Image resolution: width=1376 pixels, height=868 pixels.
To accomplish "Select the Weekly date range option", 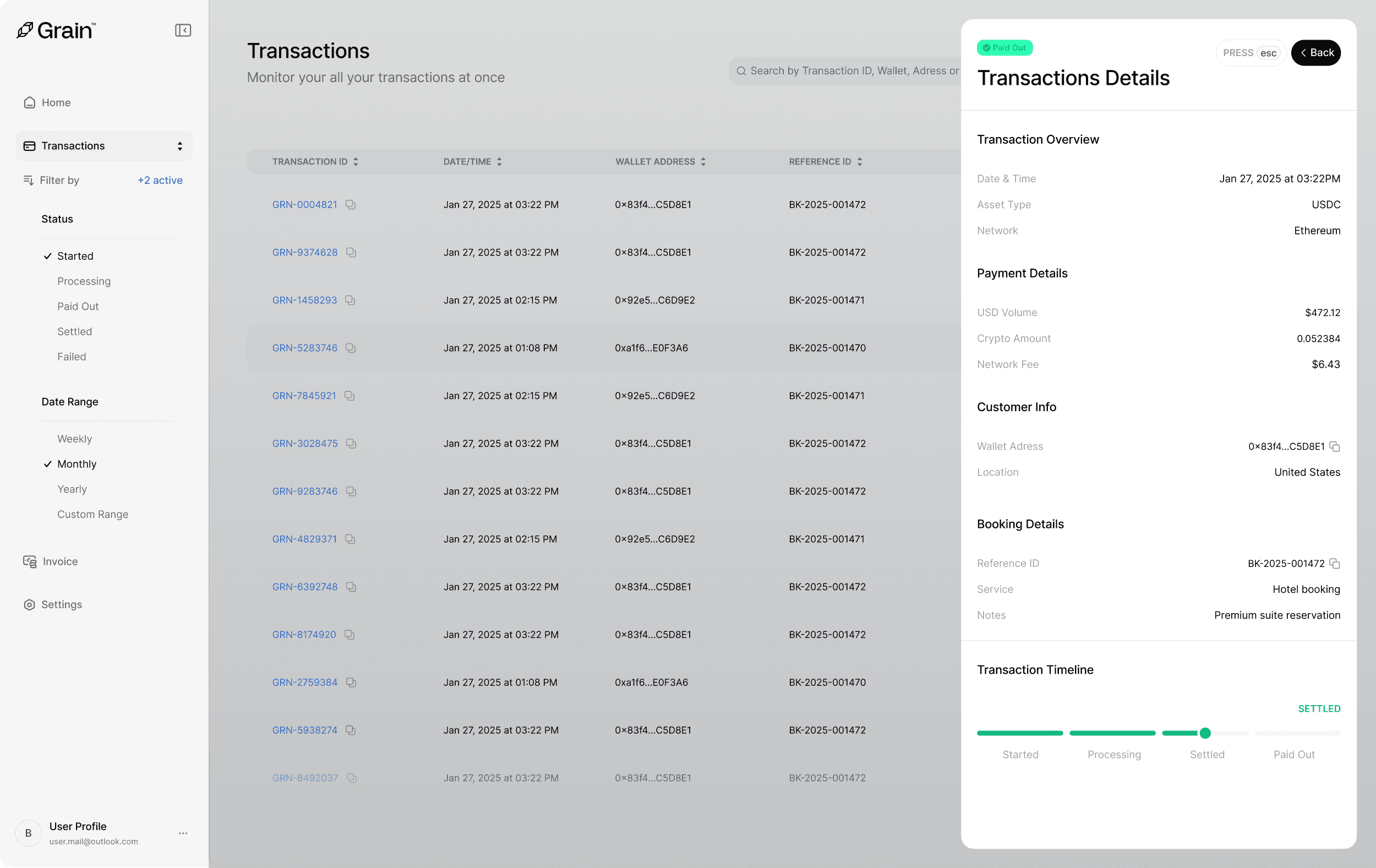I will pos(74,439).
